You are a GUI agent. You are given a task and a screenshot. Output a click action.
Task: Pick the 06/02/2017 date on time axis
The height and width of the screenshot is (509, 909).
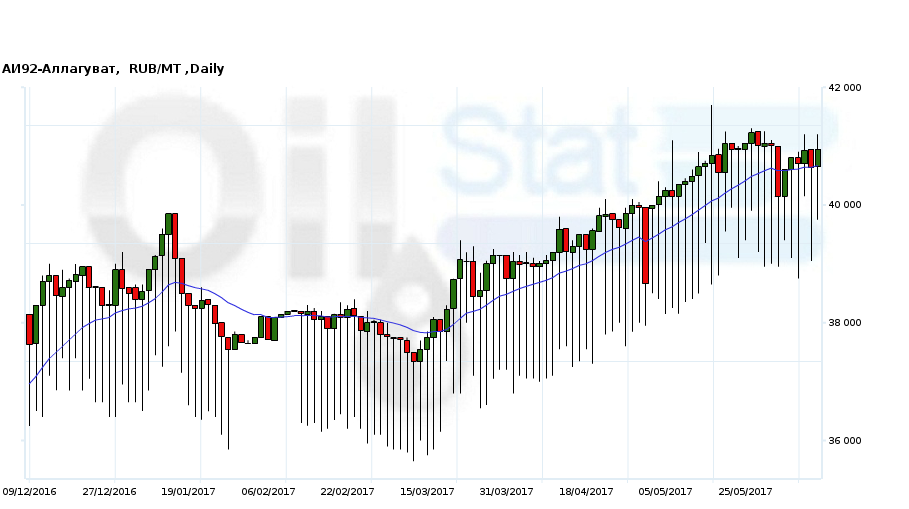click(x=268, y=491)
